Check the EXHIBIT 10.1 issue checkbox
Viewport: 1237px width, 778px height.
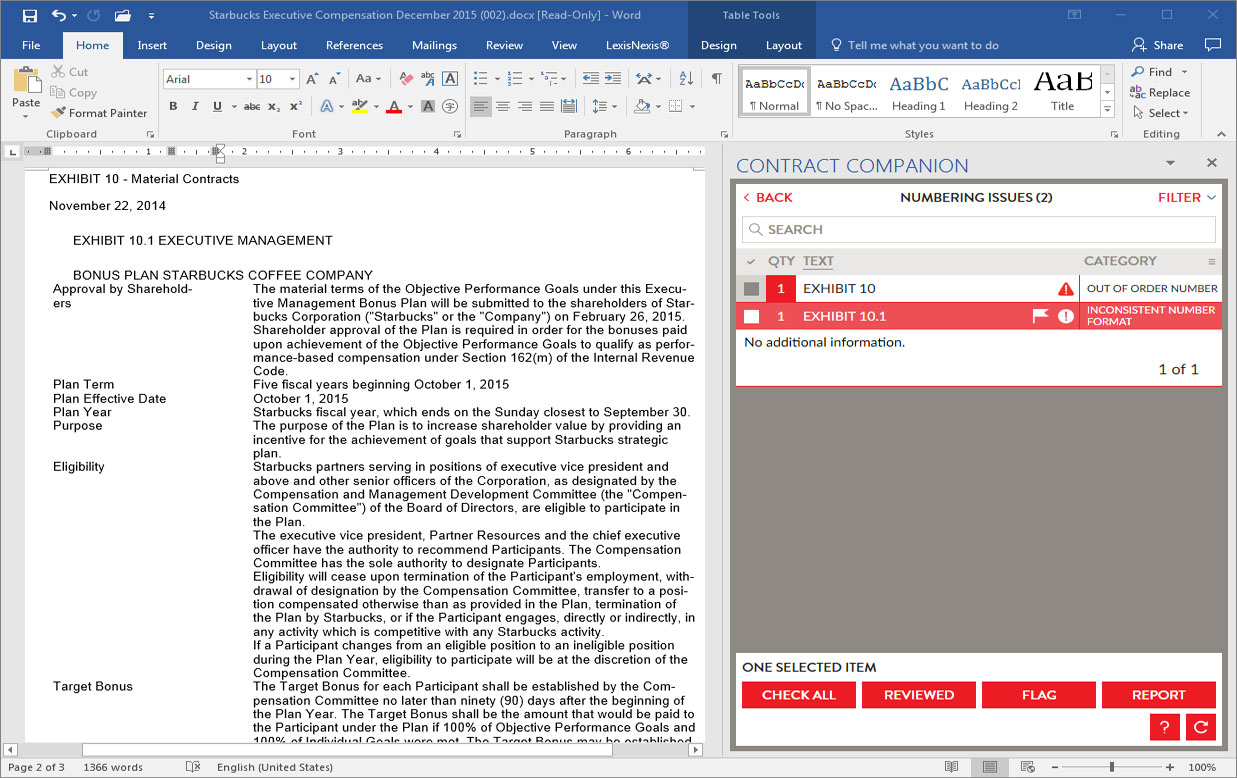click(x=752, y=316)
